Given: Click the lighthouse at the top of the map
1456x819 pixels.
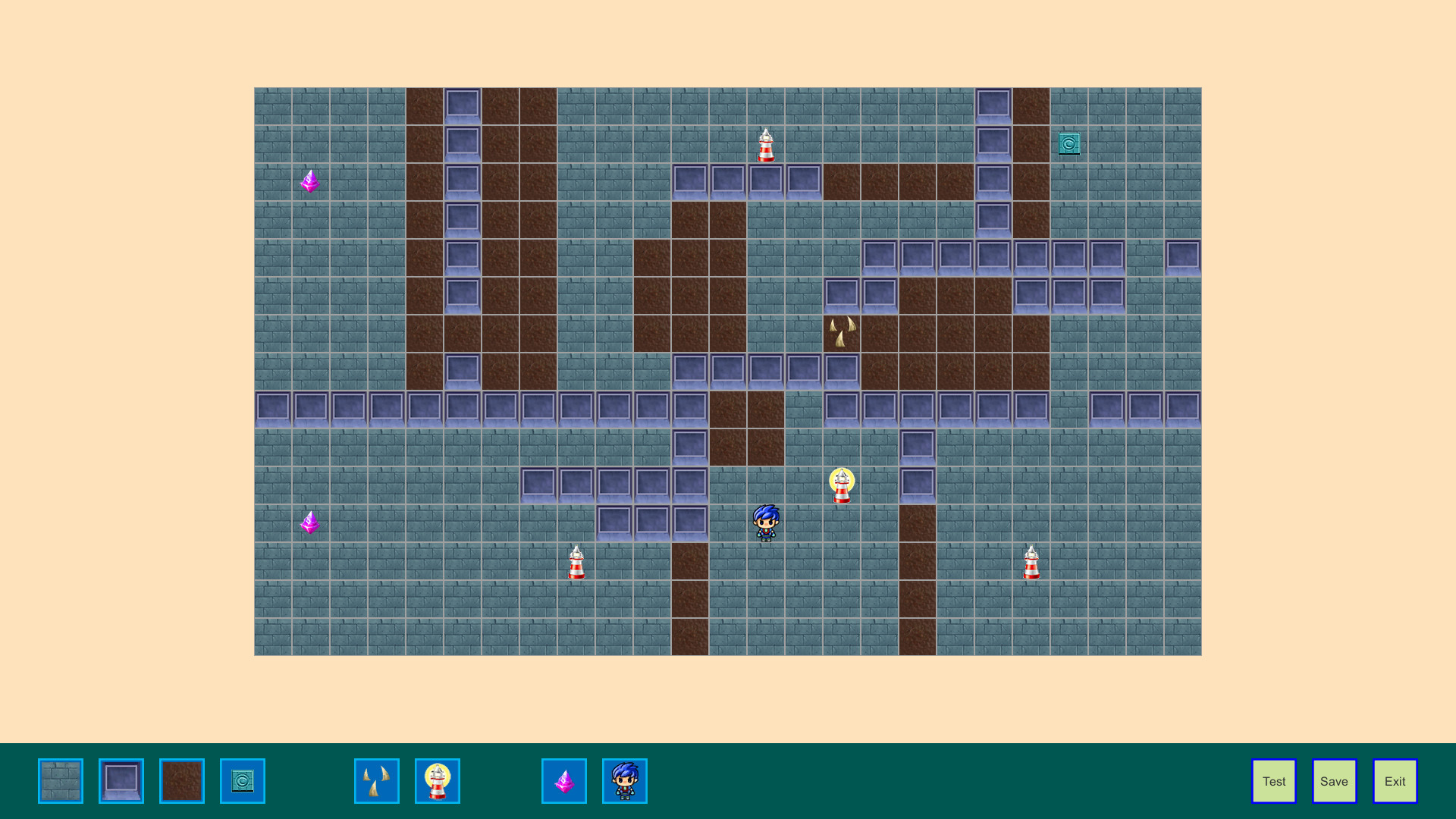Looking at the screenshot, I should coord(767,146).
